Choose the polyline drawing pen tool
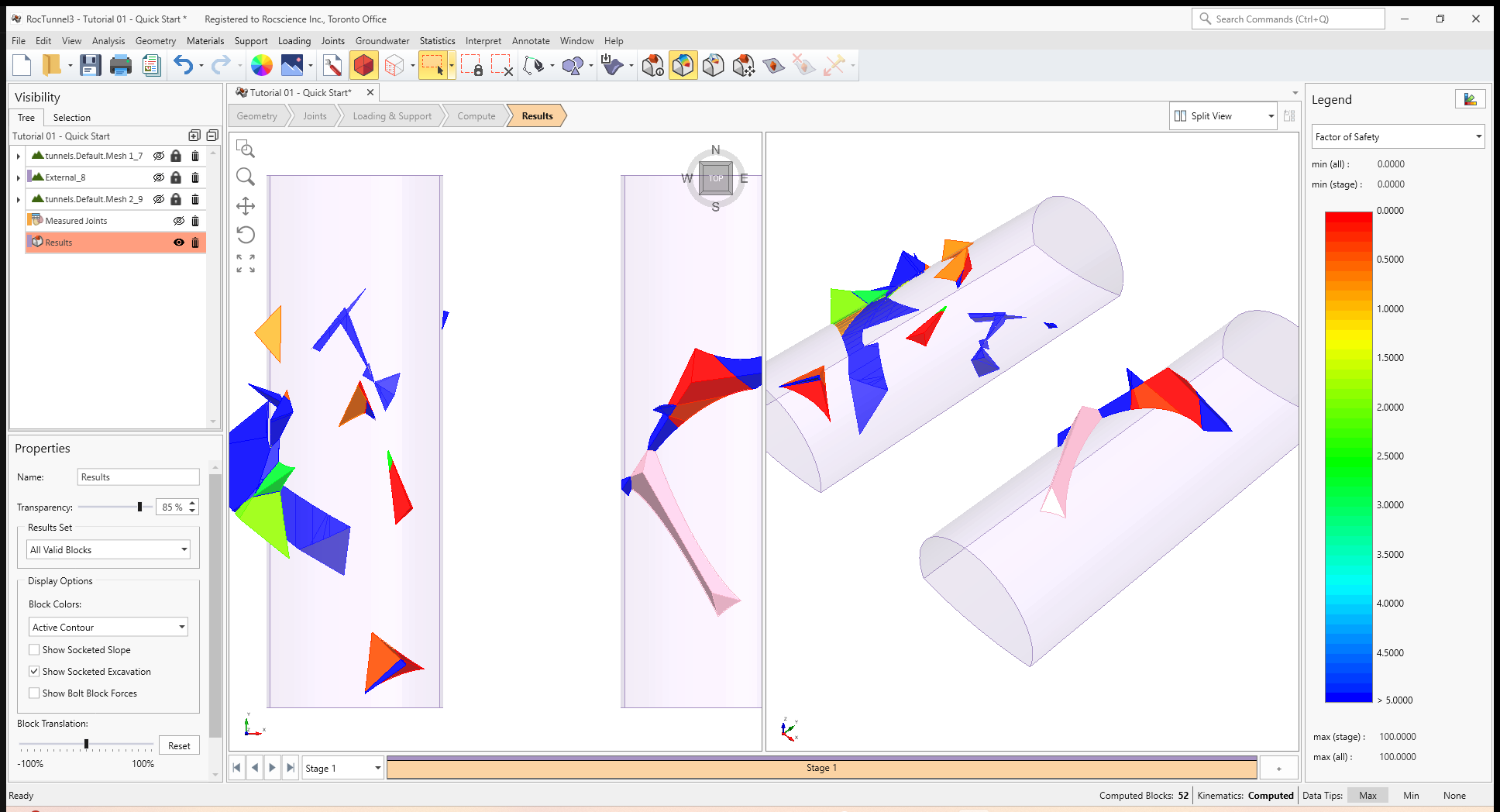1500x812 pixels. [x=534, y=66]
